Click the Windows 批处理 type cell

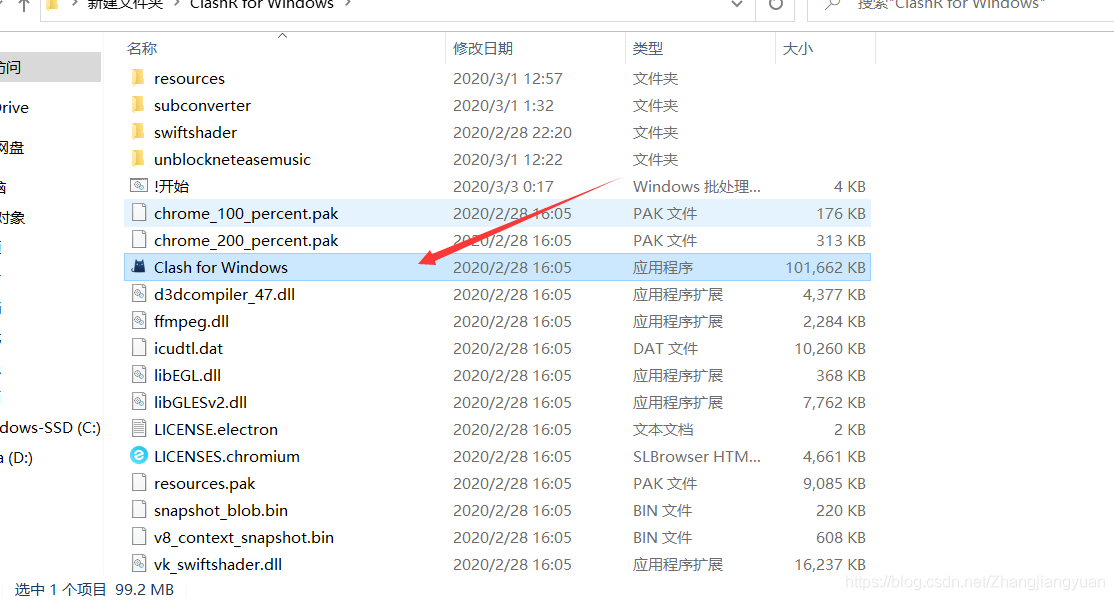[697, 186]
